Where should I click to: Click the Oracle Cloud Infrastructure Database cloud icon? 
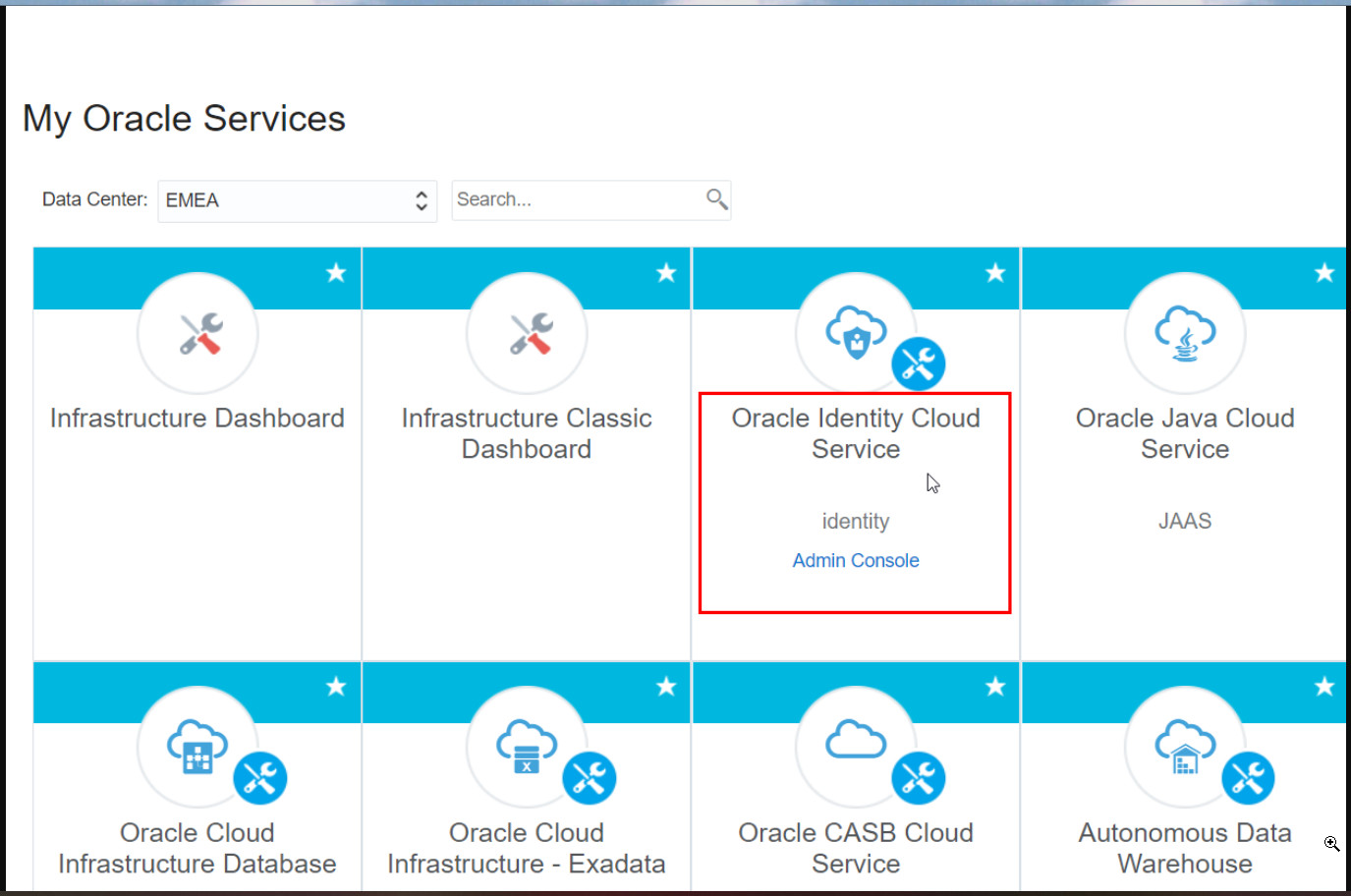point(197,747)
